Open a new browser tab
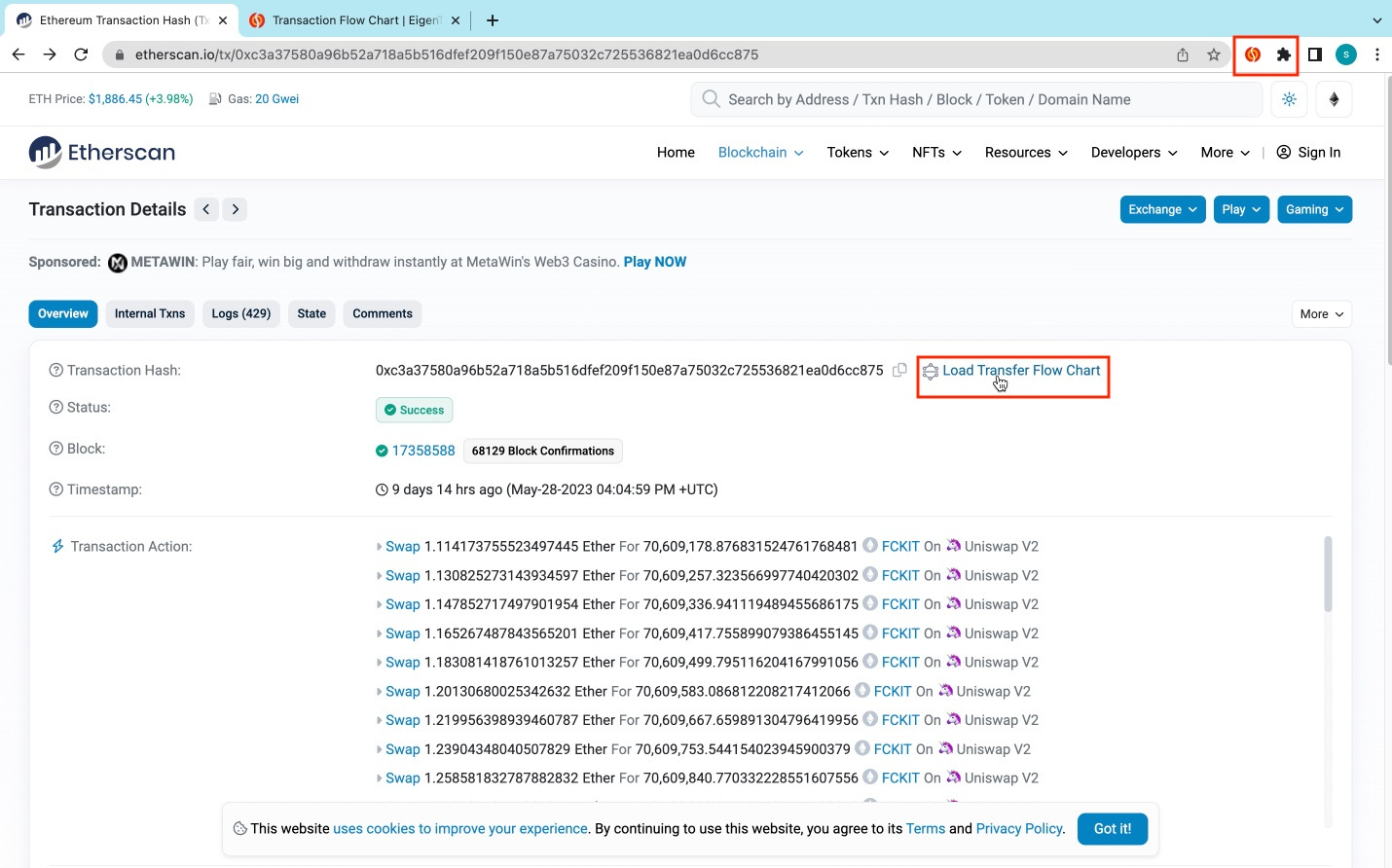This screenshot has height=868, width=1392. tap(493, 19)
